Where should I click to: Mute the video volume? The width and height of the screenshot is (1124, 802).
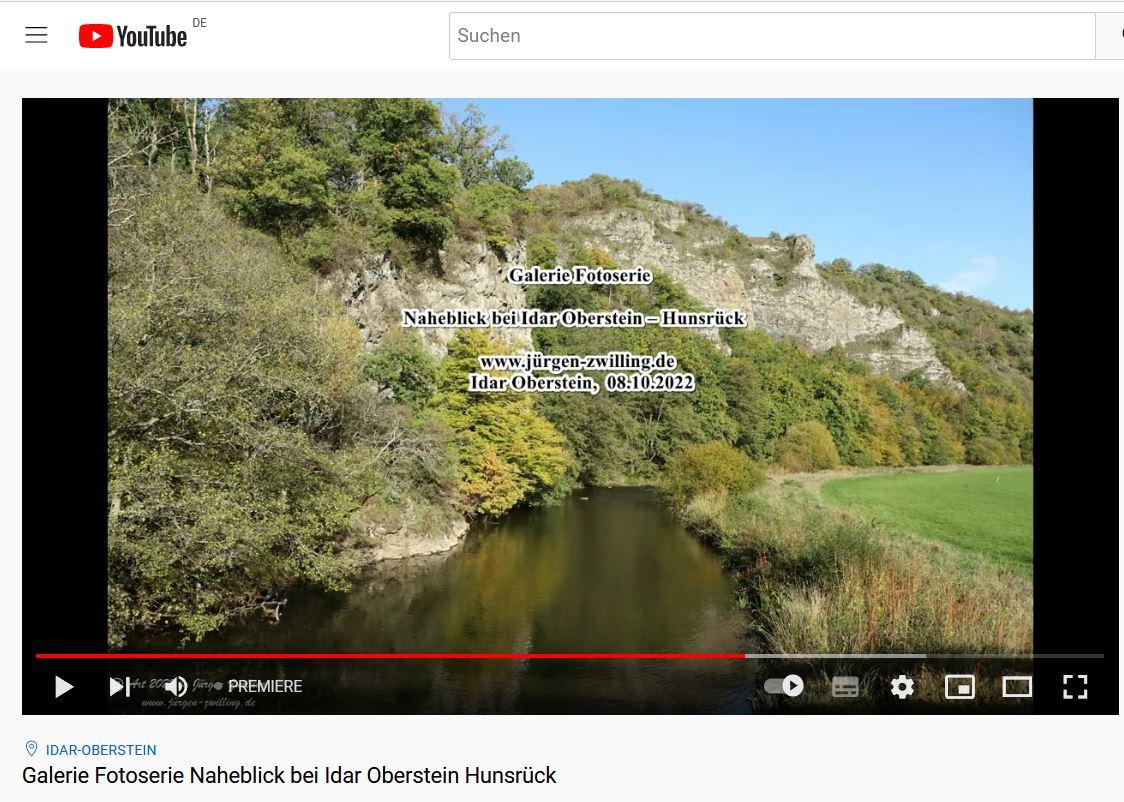(176, 687)
